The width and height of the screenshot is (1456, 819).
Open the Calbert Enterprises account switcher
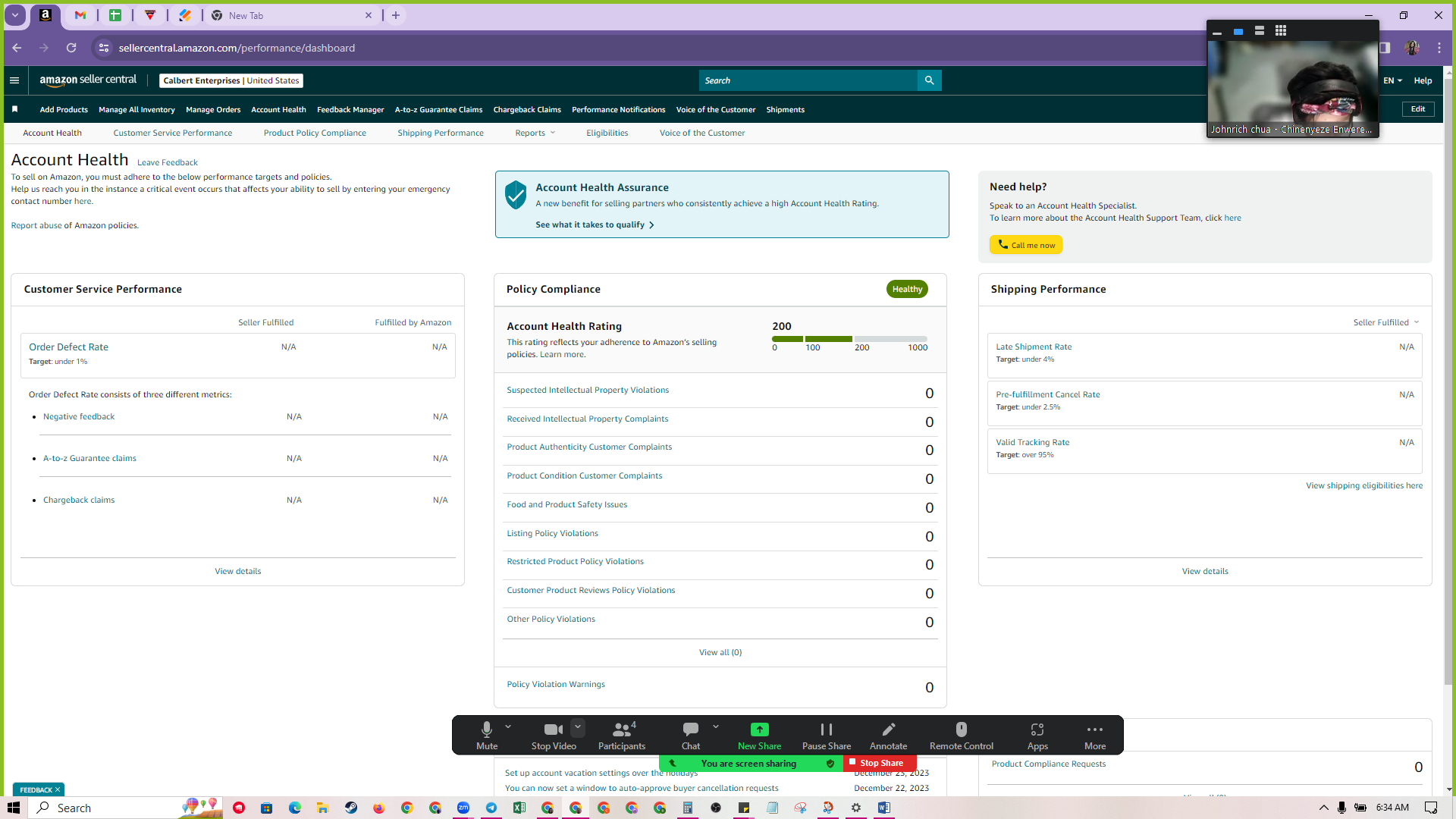pyautogui.click(x=231, y=80)
